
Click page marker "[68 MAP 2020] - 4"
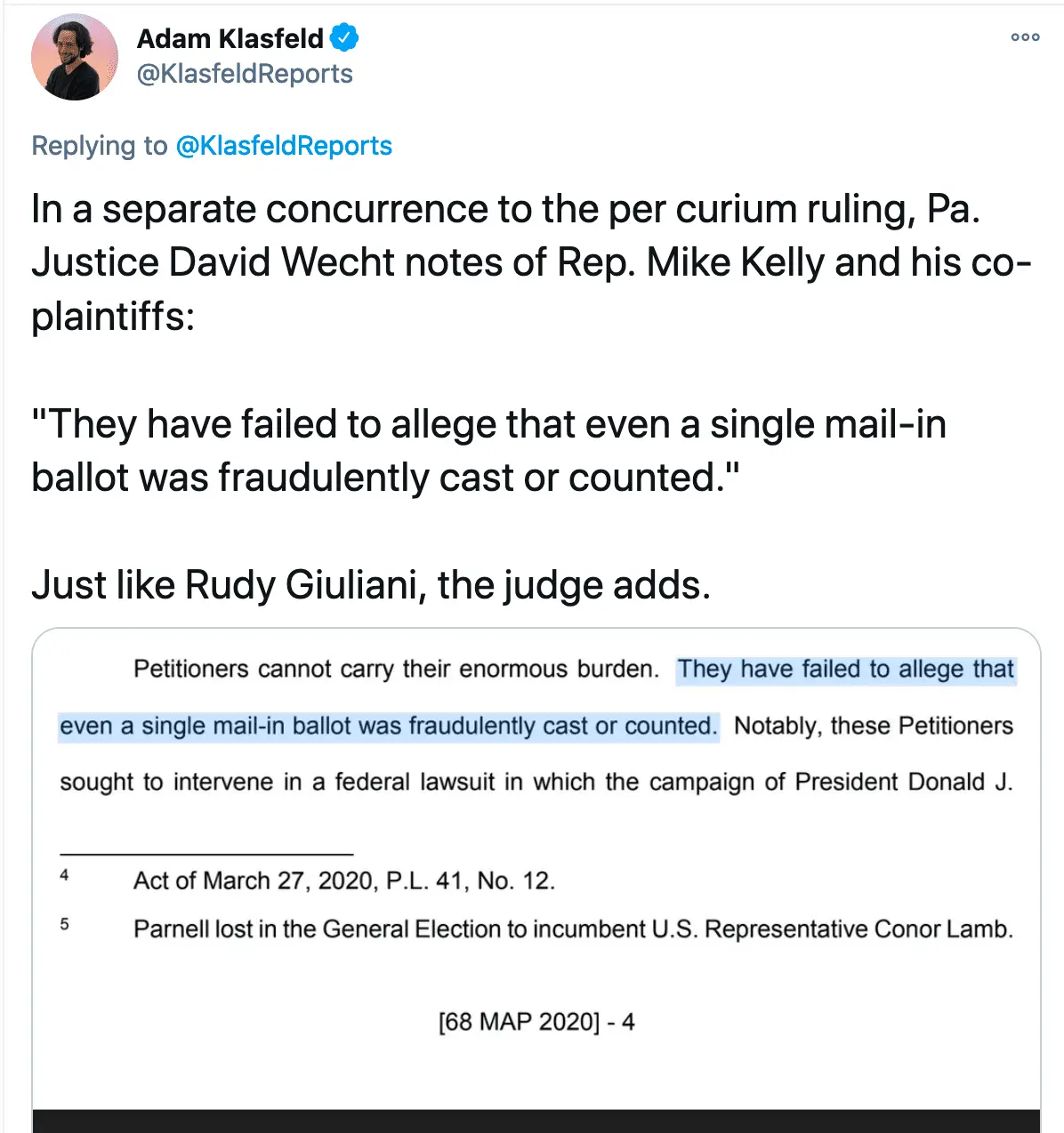[x=536, y=1022]
